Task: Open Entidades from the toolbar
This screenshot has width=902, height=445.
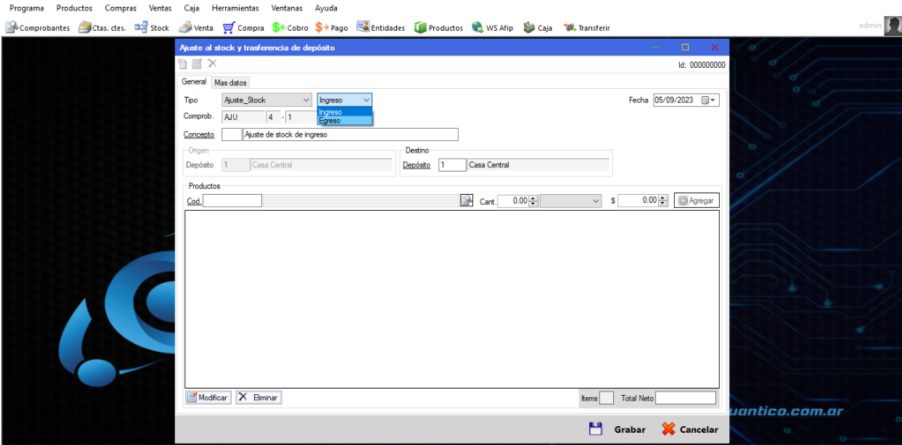Action: pos(381,28)
